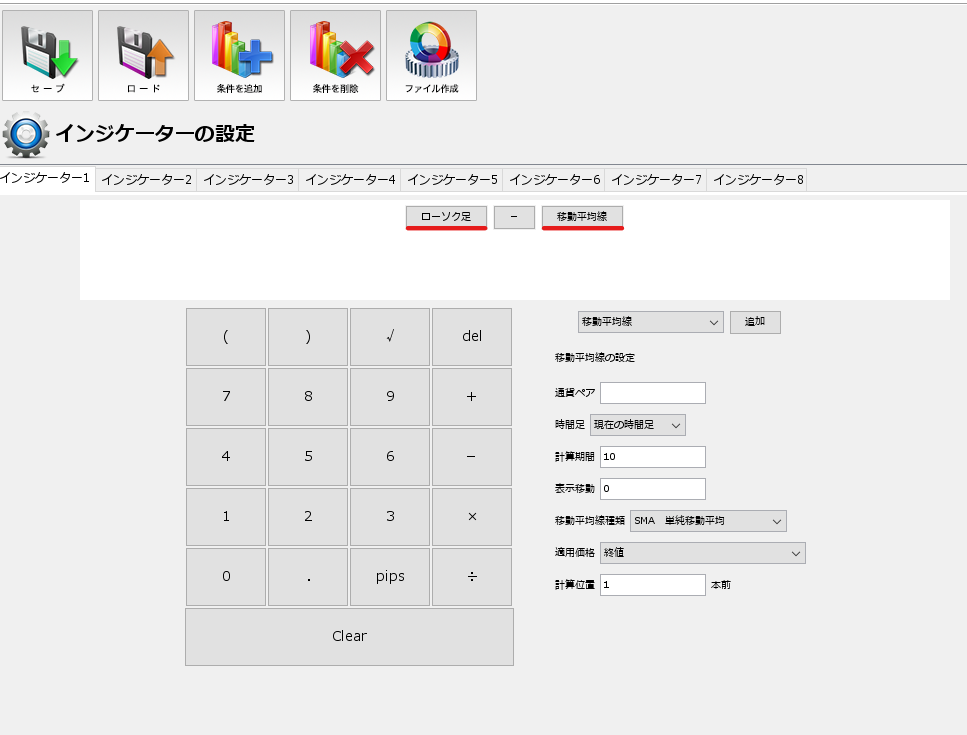The image size is (967, 735).
Task: Click the ロード (load) toolbar icon
Action: coord(143,55)
